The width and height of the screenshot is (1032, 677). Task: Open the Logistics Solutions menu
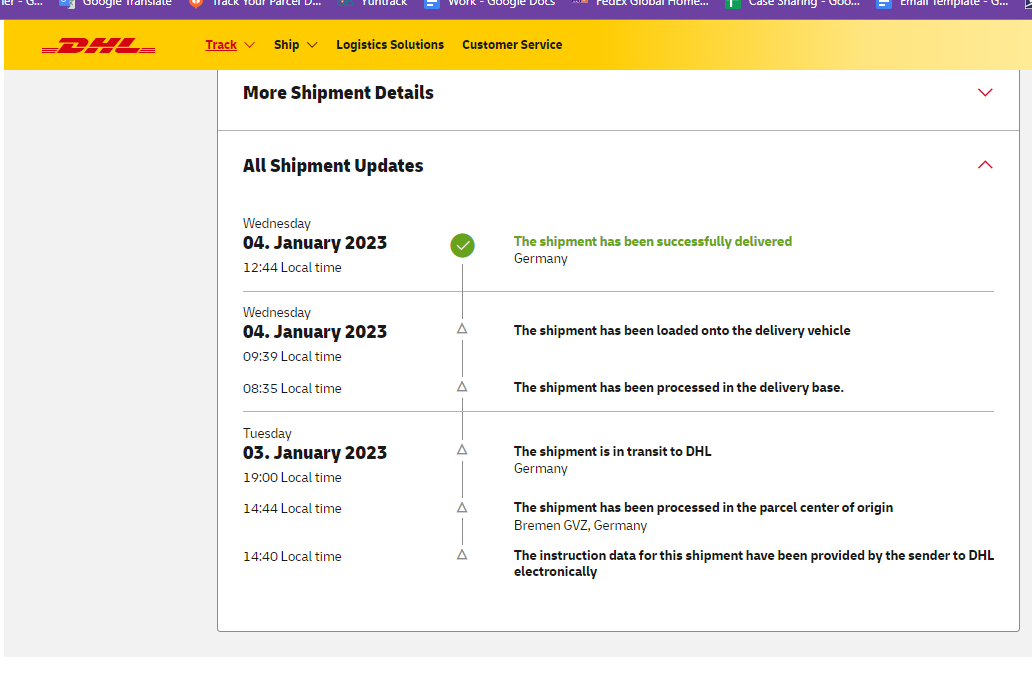pos(390,45)
